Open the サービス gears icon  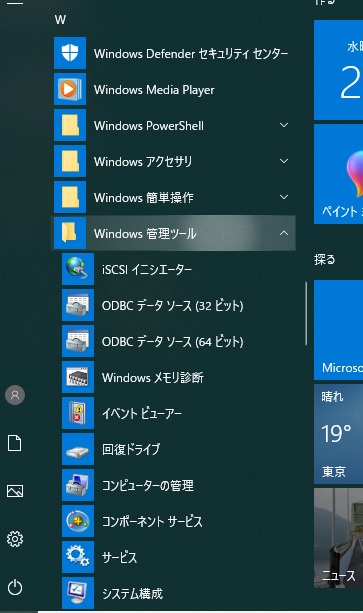click(x=78, y=557)
